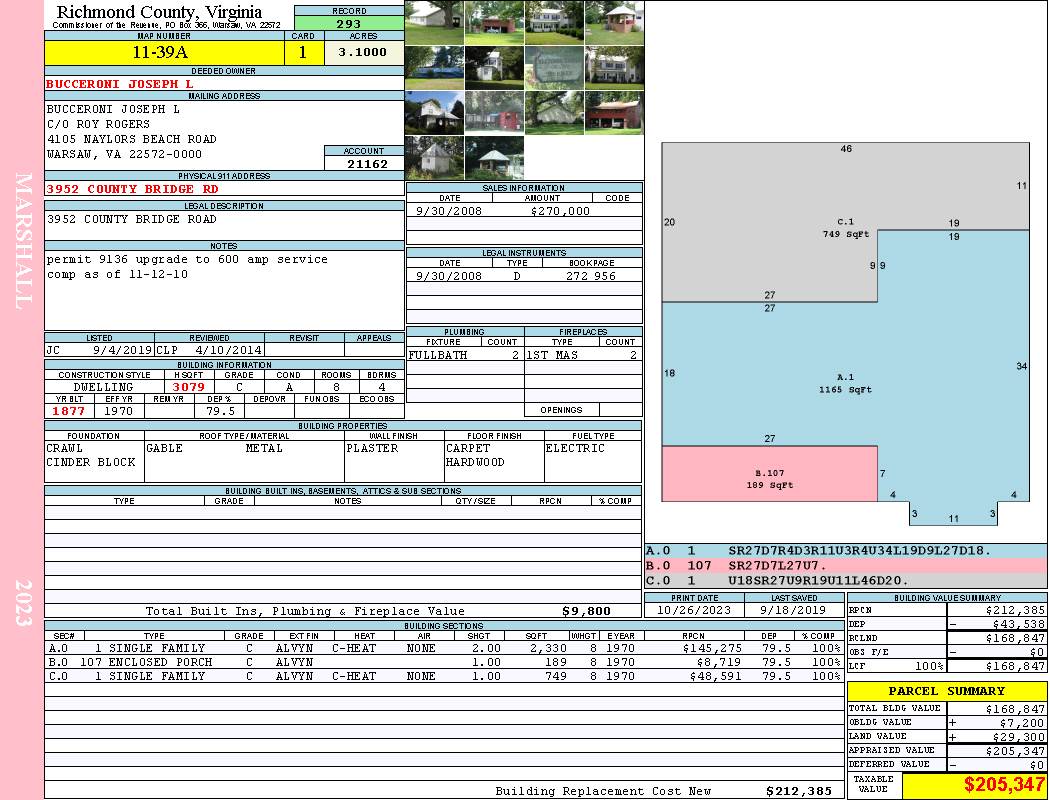Image resolution: width=1050 pixels, height=800 pixels.
Task: Click floor finish HARDWOOD
Action: coord(475,462)
